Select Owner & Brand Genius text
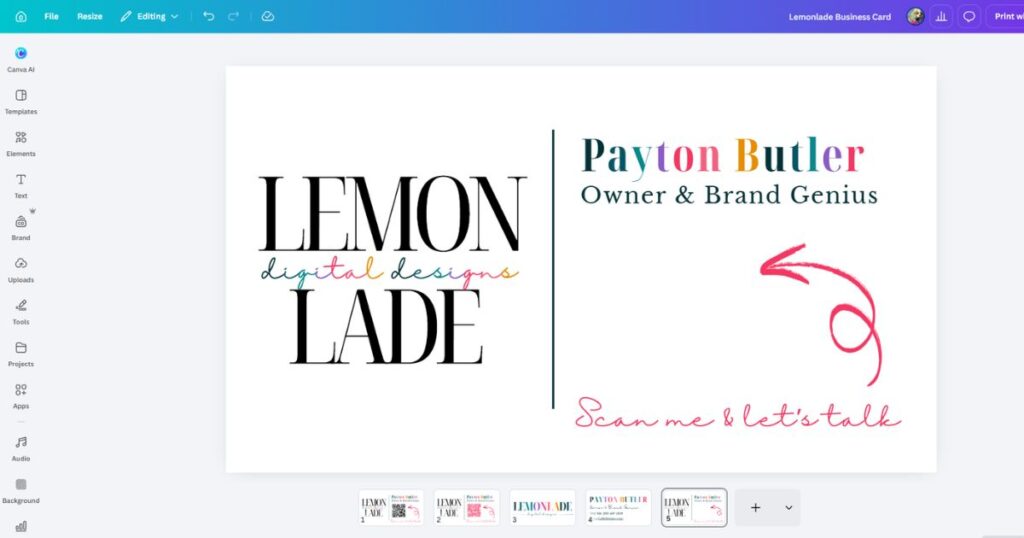This screenshot has width=1024, height=538. [x=729, y=195]
